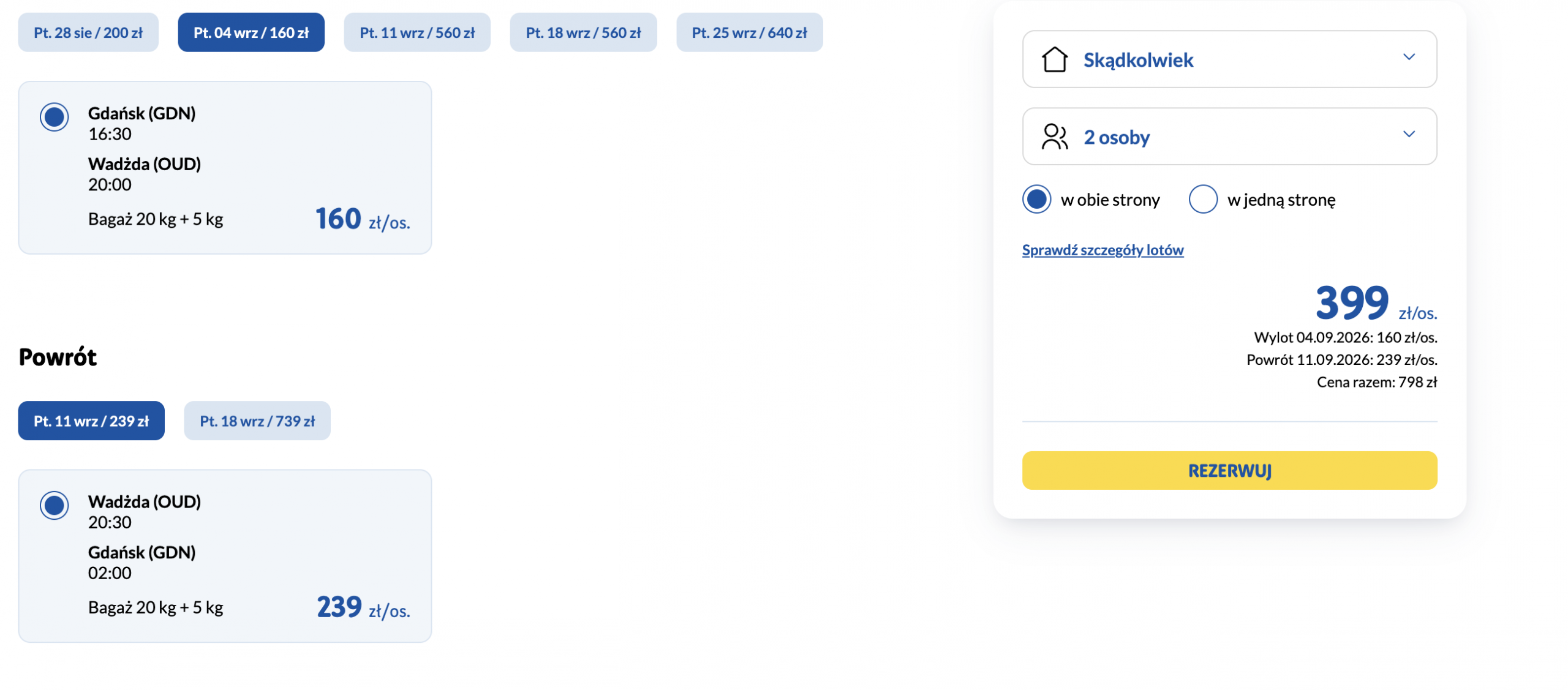Open the Skądkolwiek departure selector
The width and height of the screenshot is (1568, 690).
[1229, 59]
